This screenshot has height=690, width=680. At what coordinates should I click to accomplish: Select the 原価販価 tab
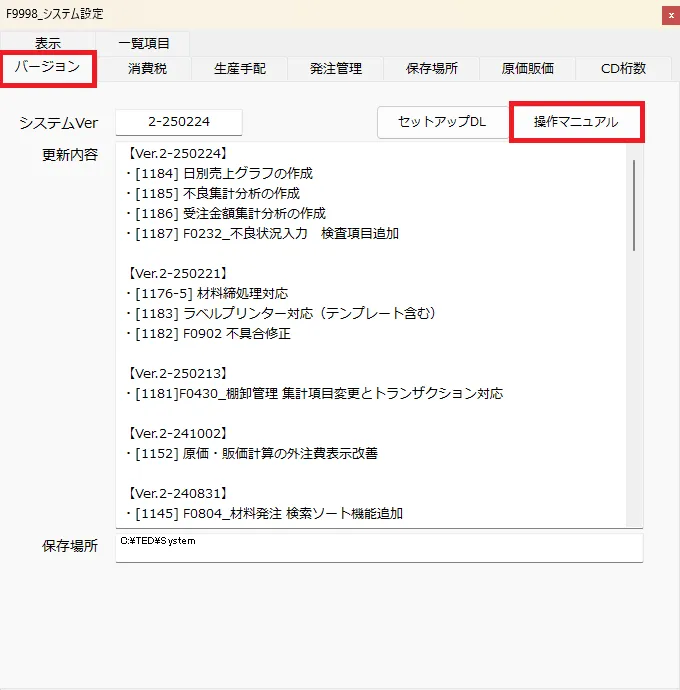(527, 69)
